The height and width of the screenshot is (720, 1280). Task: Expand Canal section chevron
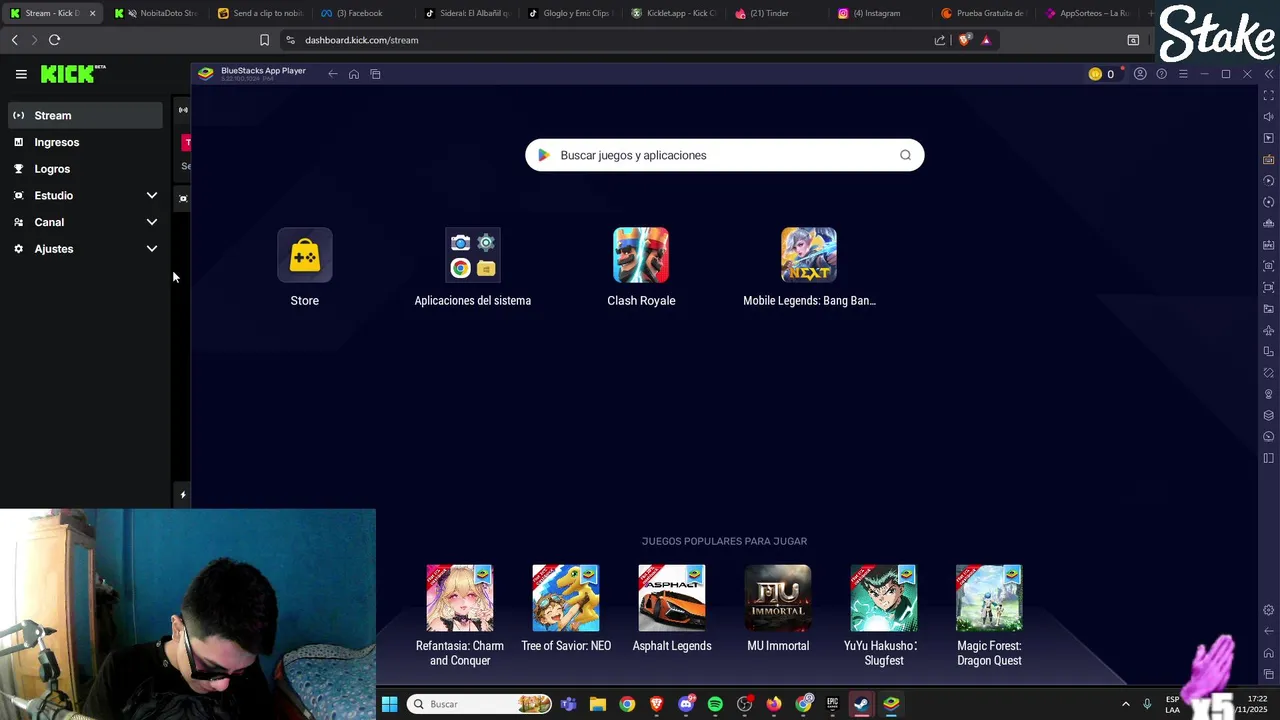tap(152, 222)
